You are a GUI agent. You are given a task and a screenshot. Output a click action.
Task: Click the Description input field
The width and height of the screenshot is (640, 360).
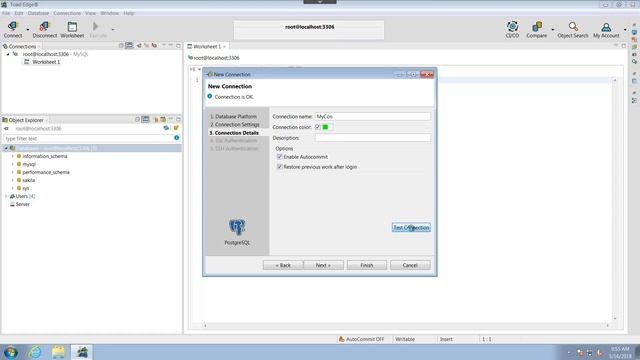pyautogui.click(x=373, y=138)
